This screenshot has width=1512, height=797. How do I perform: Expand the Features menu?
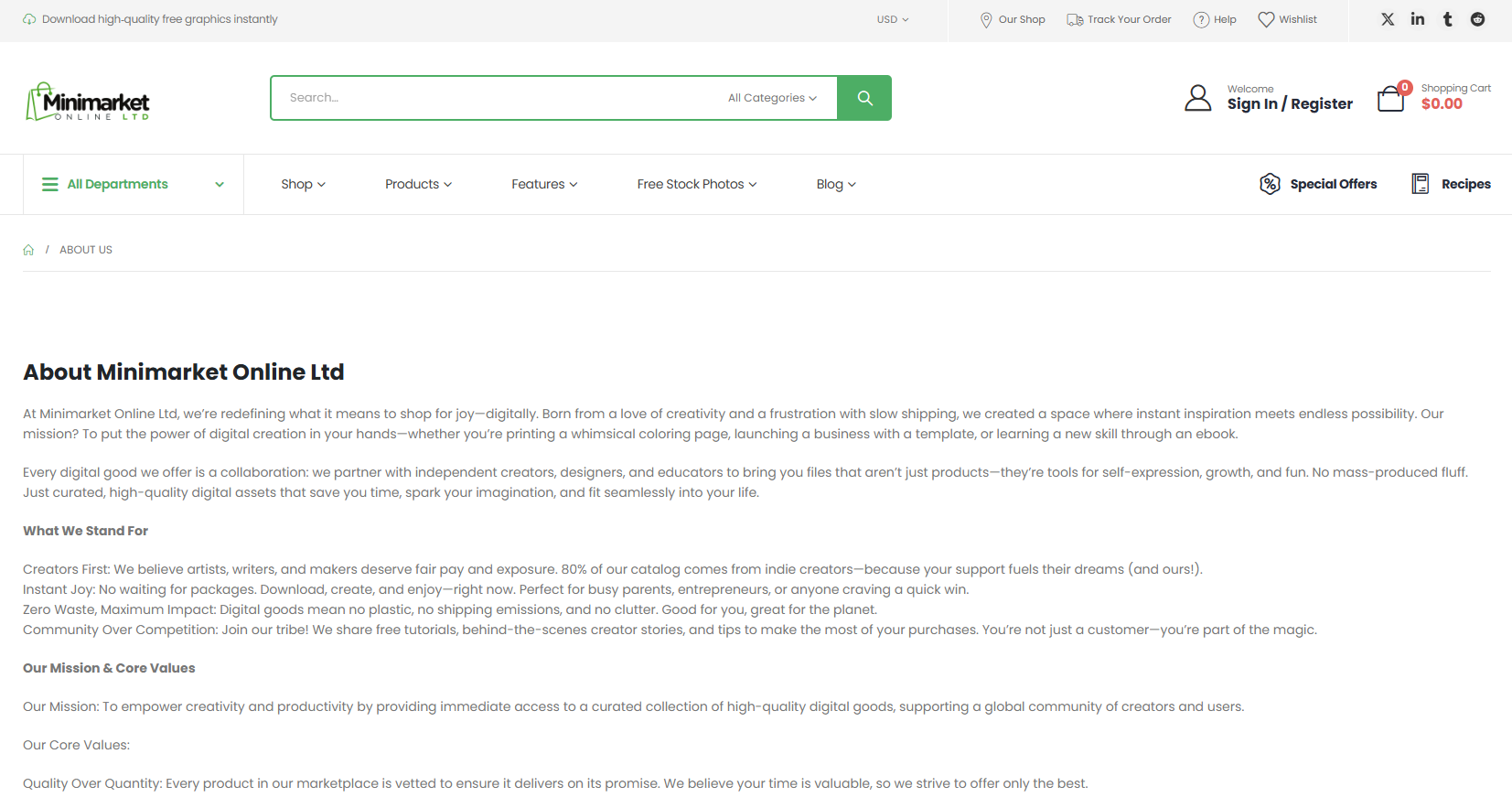coord(544,184)
